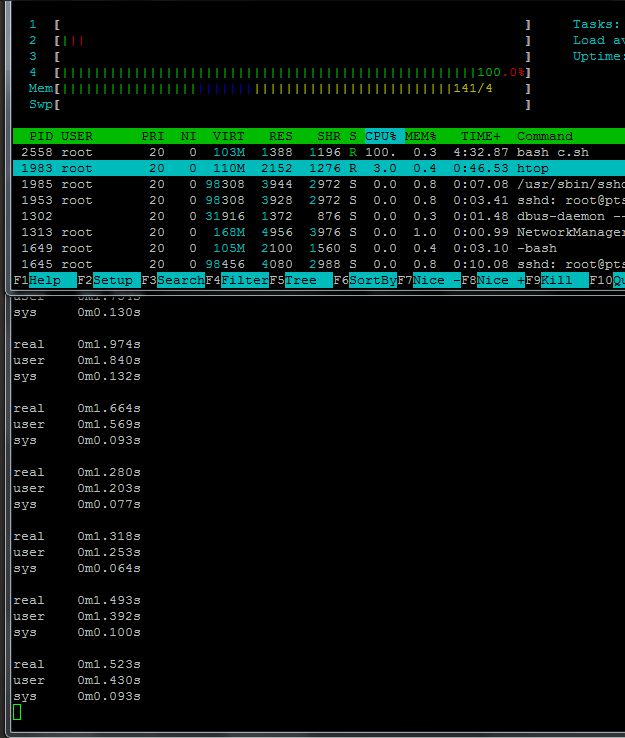This screenshot has height=738, width=625.
Task: Sort by the CPU% column header
Action: click(380, 136)
